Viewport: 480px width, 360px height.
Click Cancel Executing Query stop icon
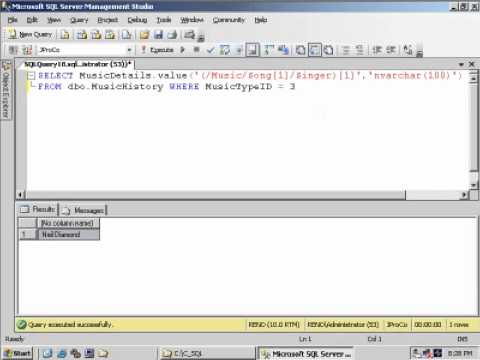pos(197,50)
